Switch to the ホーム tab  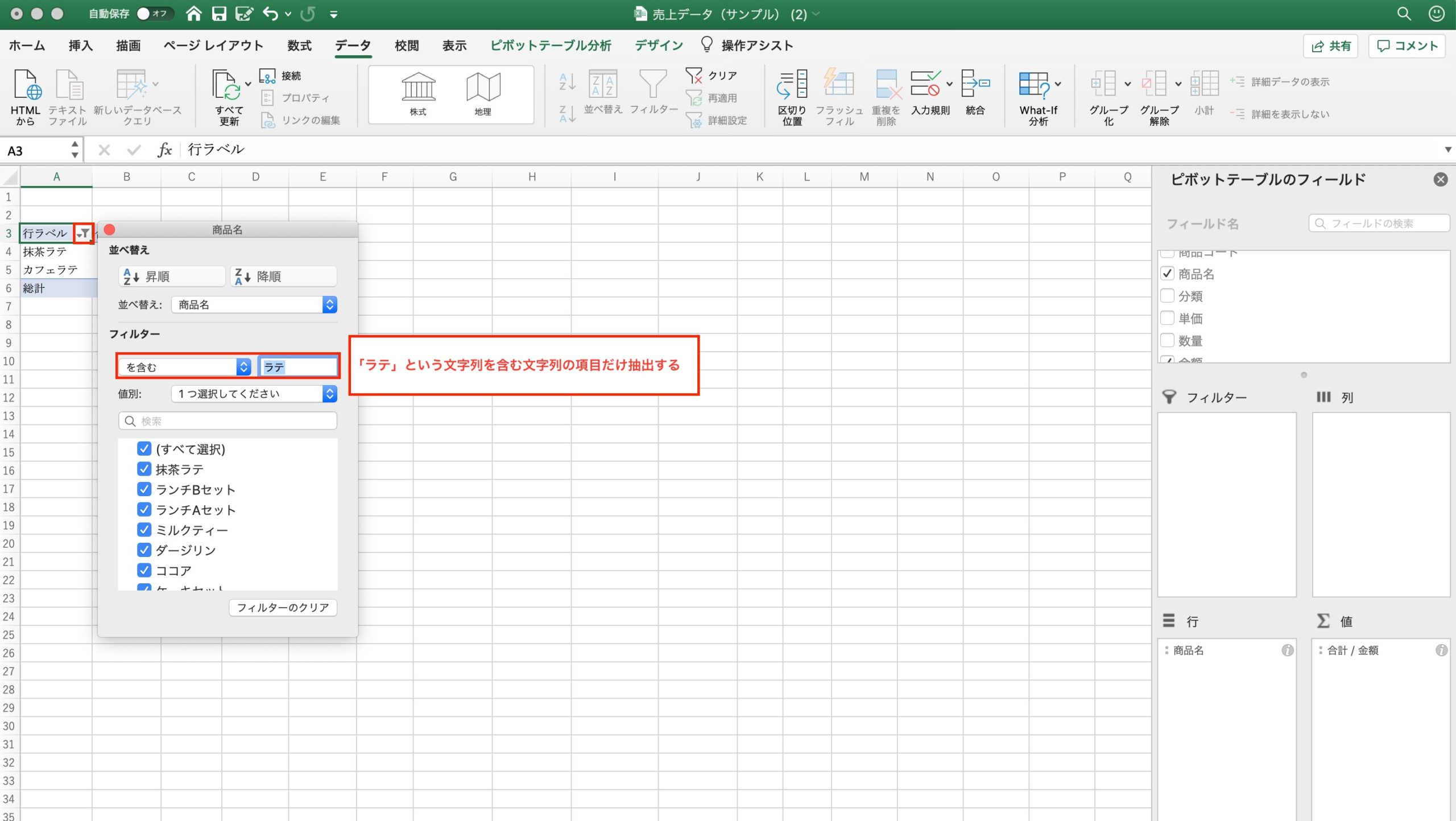coord(27,46)
